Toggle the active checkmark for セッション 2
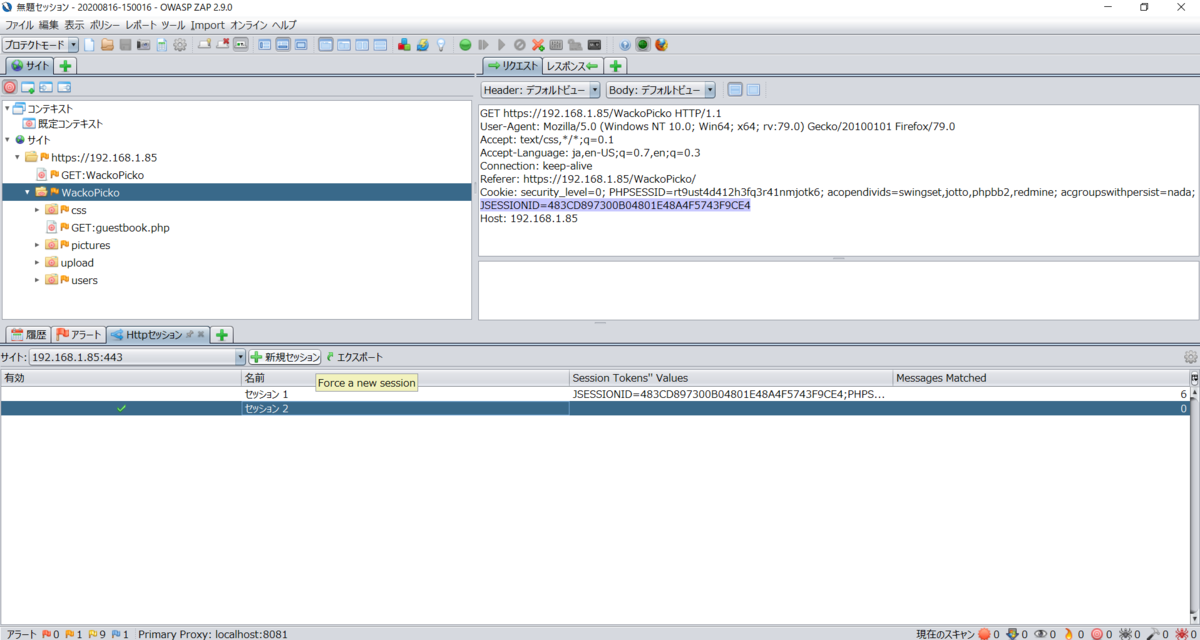This screenshot has width=1200, height=640. pos(121,409)
